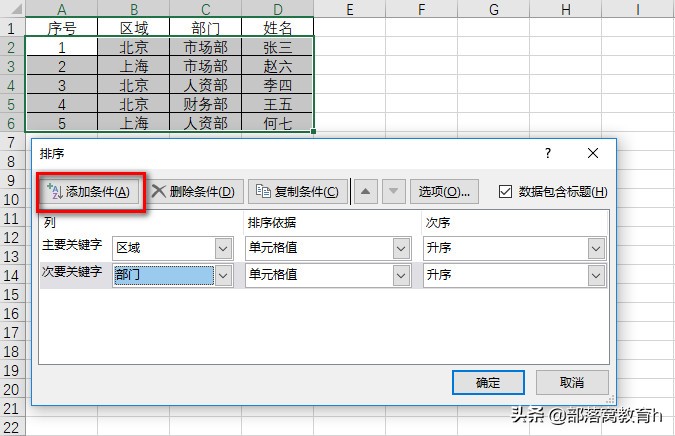Confirm sorting with the 确定 button
This screenshot has width=675, height=436.
click(x=488, y=382)
